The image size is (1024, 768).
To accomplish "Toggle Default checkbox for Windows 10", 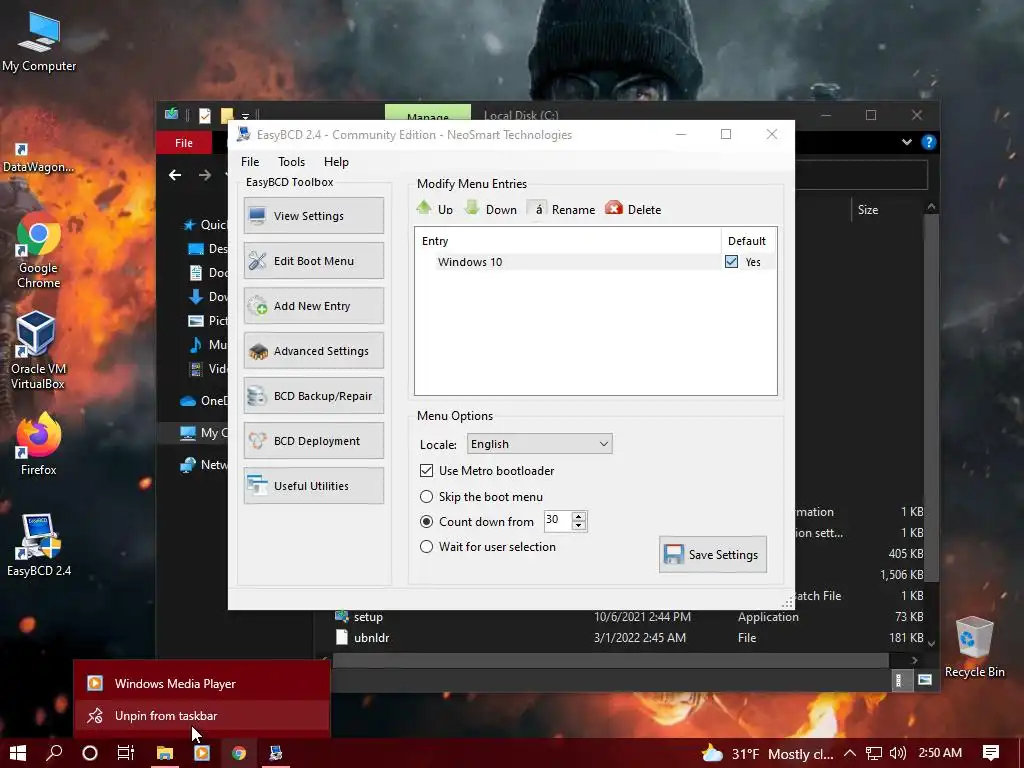I will (731, 262).
